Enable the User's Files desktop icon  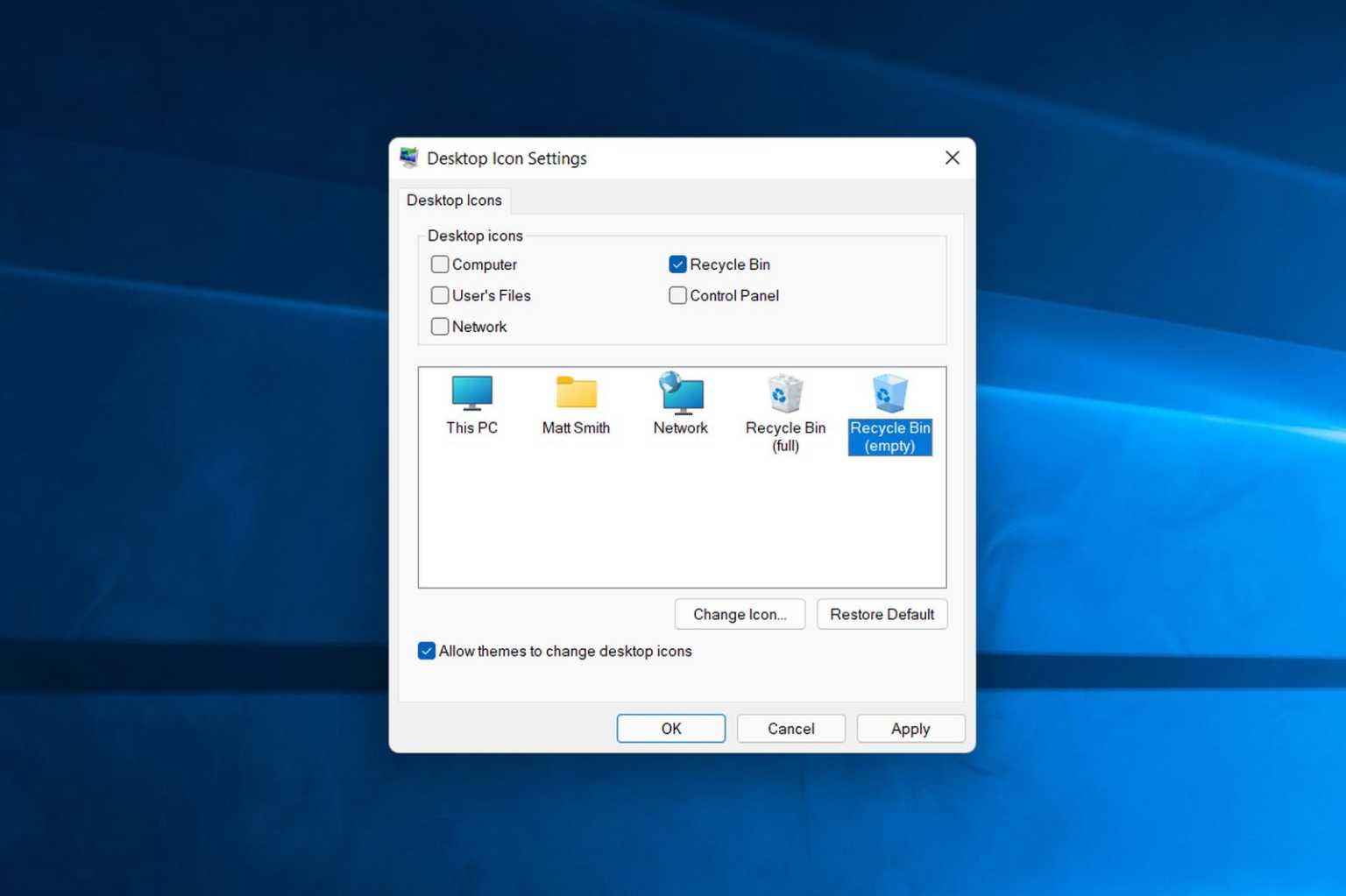click(439, 295)
